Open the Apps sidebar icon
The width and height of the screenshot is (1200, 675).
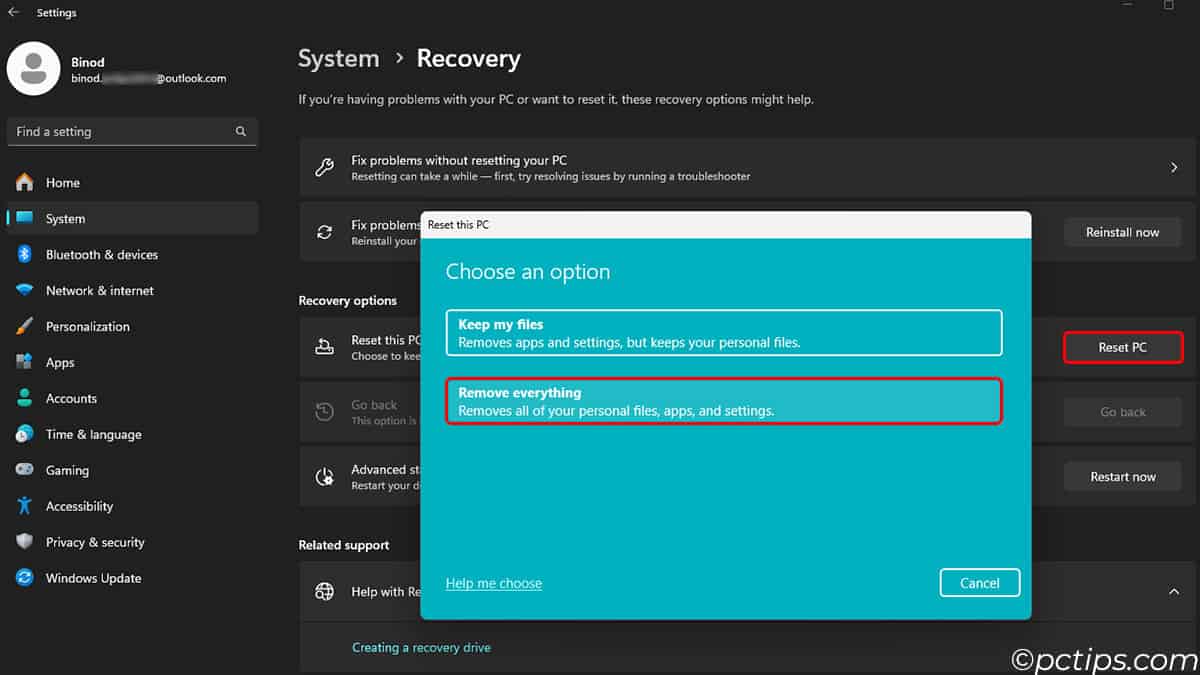[x=25, y=363]
